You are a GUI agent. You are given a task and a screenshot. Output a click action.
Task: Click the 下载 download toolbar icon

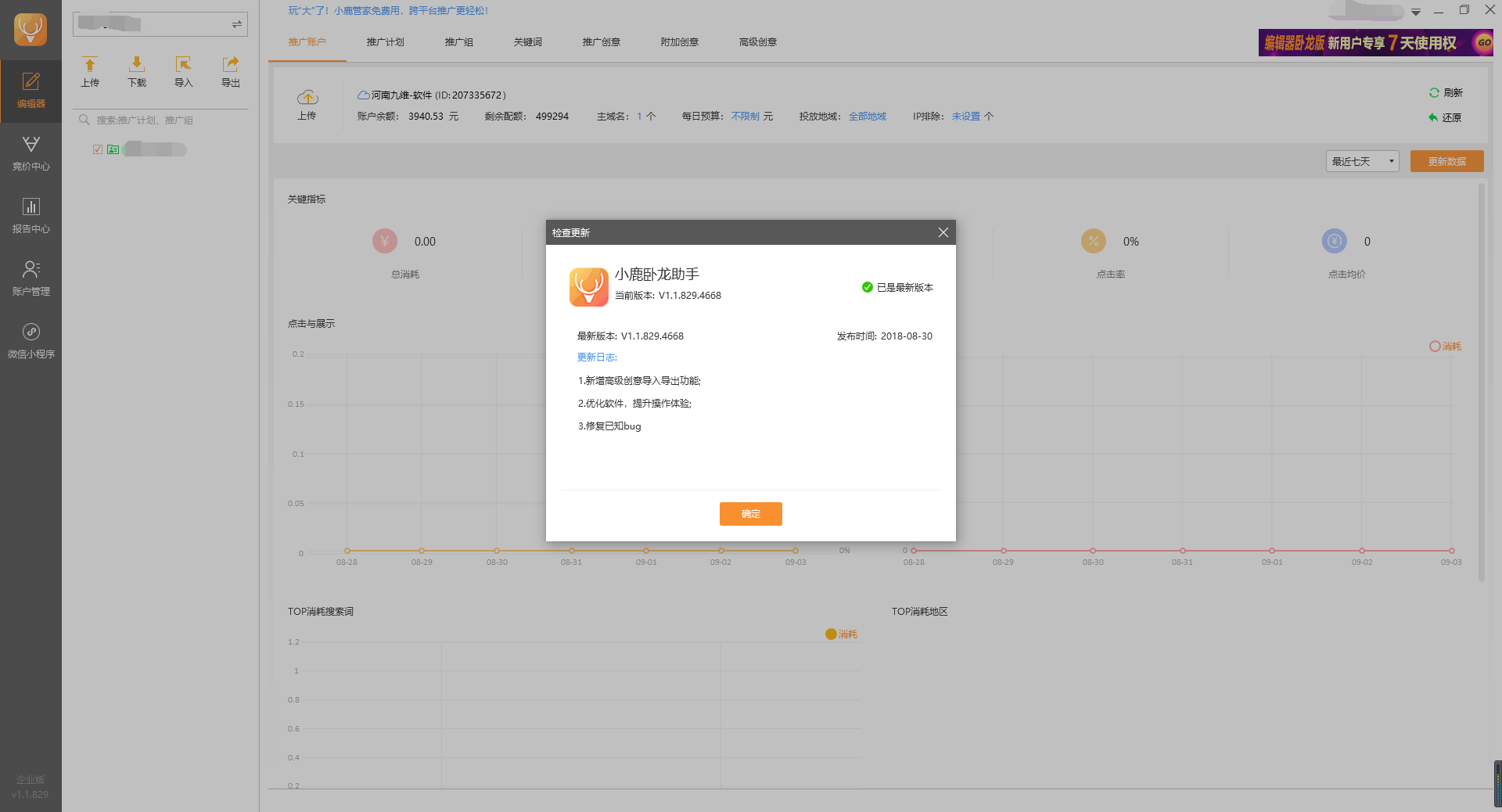(x=137, y=71)
